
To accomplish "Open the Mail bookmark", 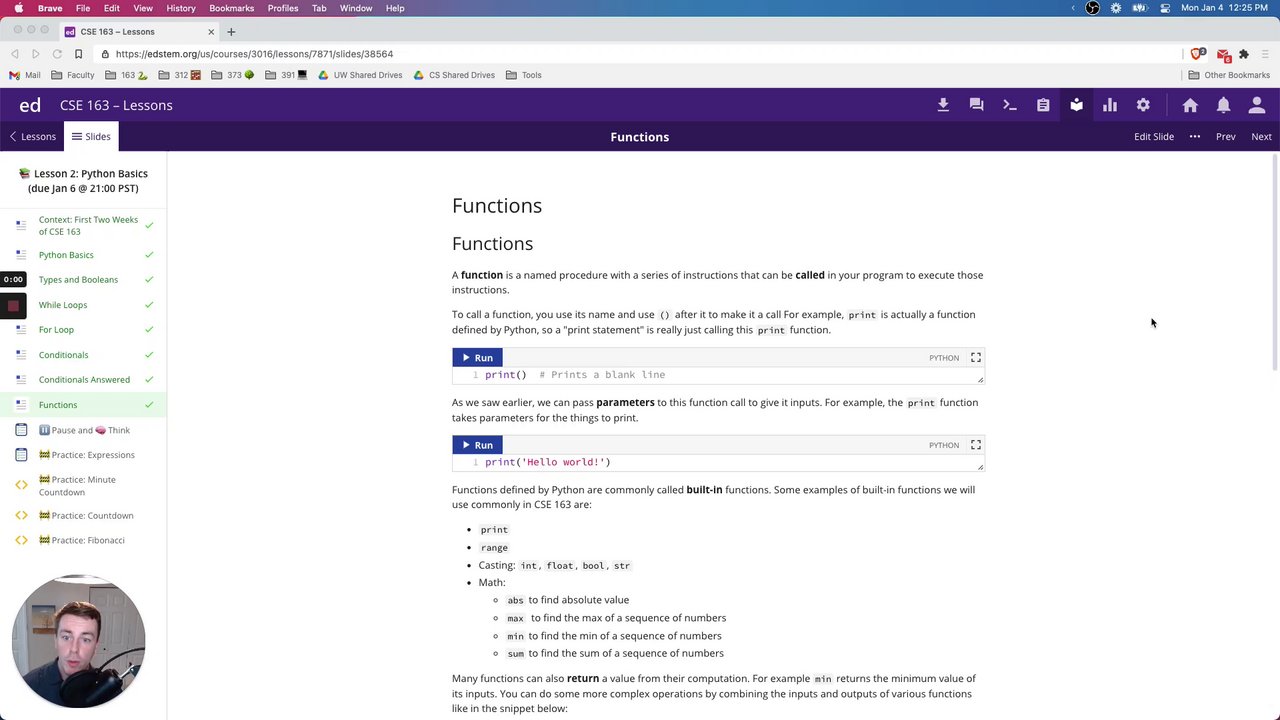I will pyautogui.click(x=25, y=75).
